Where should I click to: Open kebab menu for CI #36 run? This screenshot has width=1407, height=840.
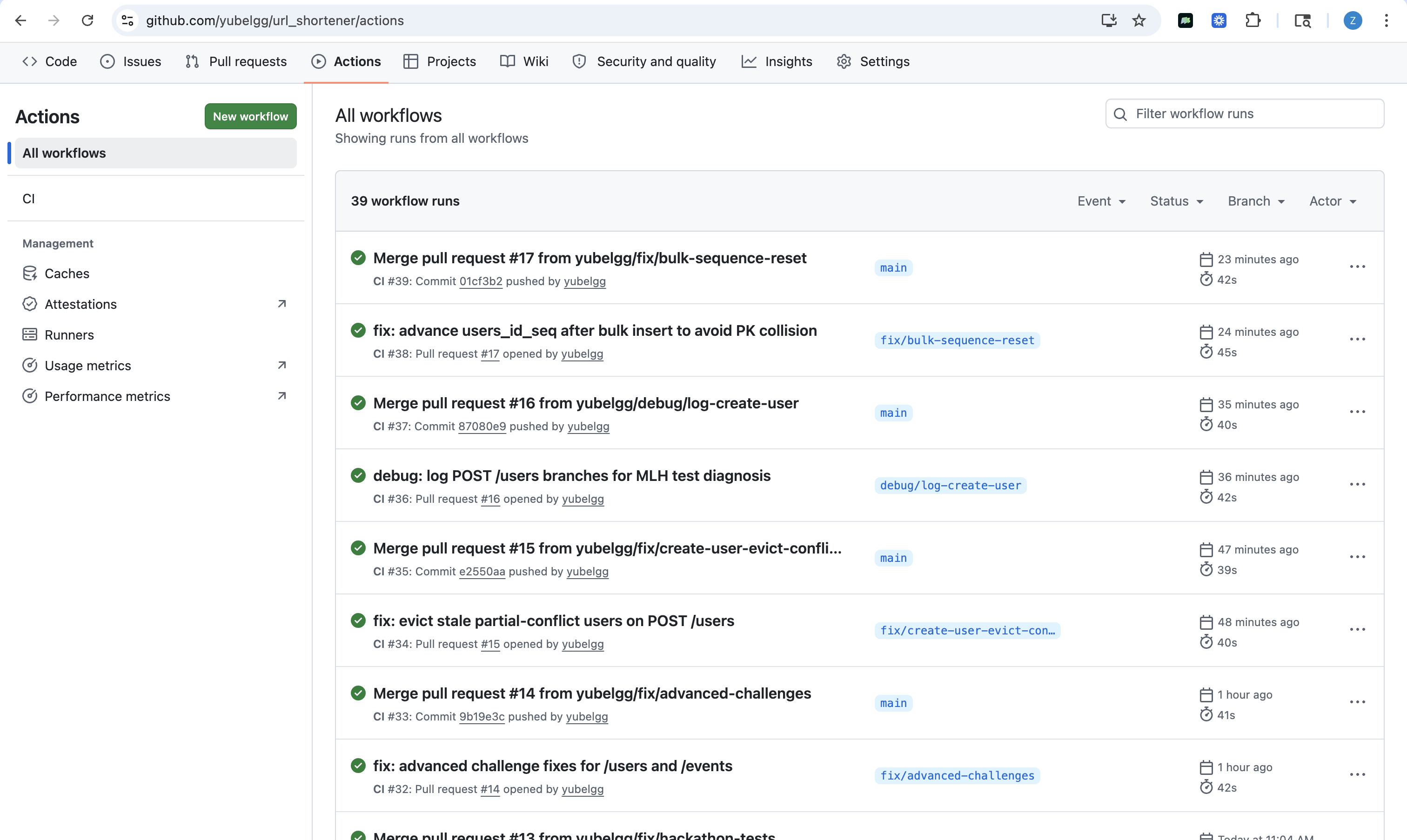(x=1357, y=485)
